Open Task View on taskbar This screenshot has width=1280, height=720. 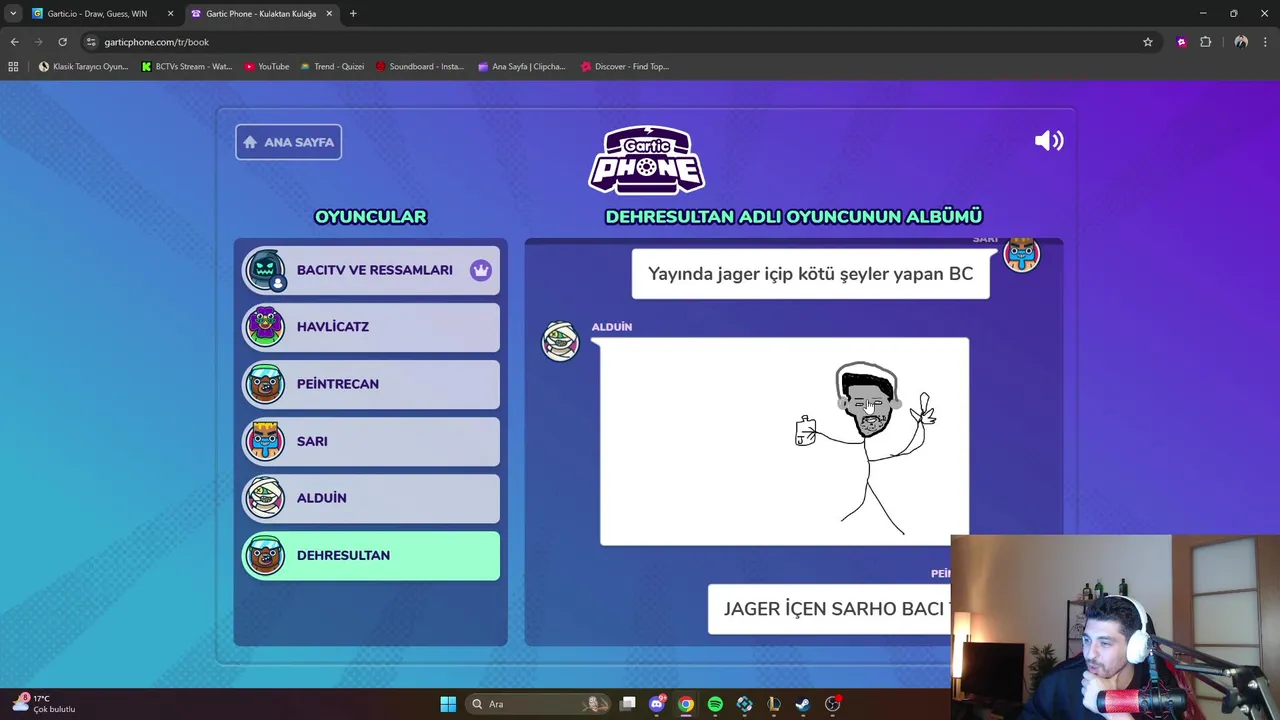628,704
